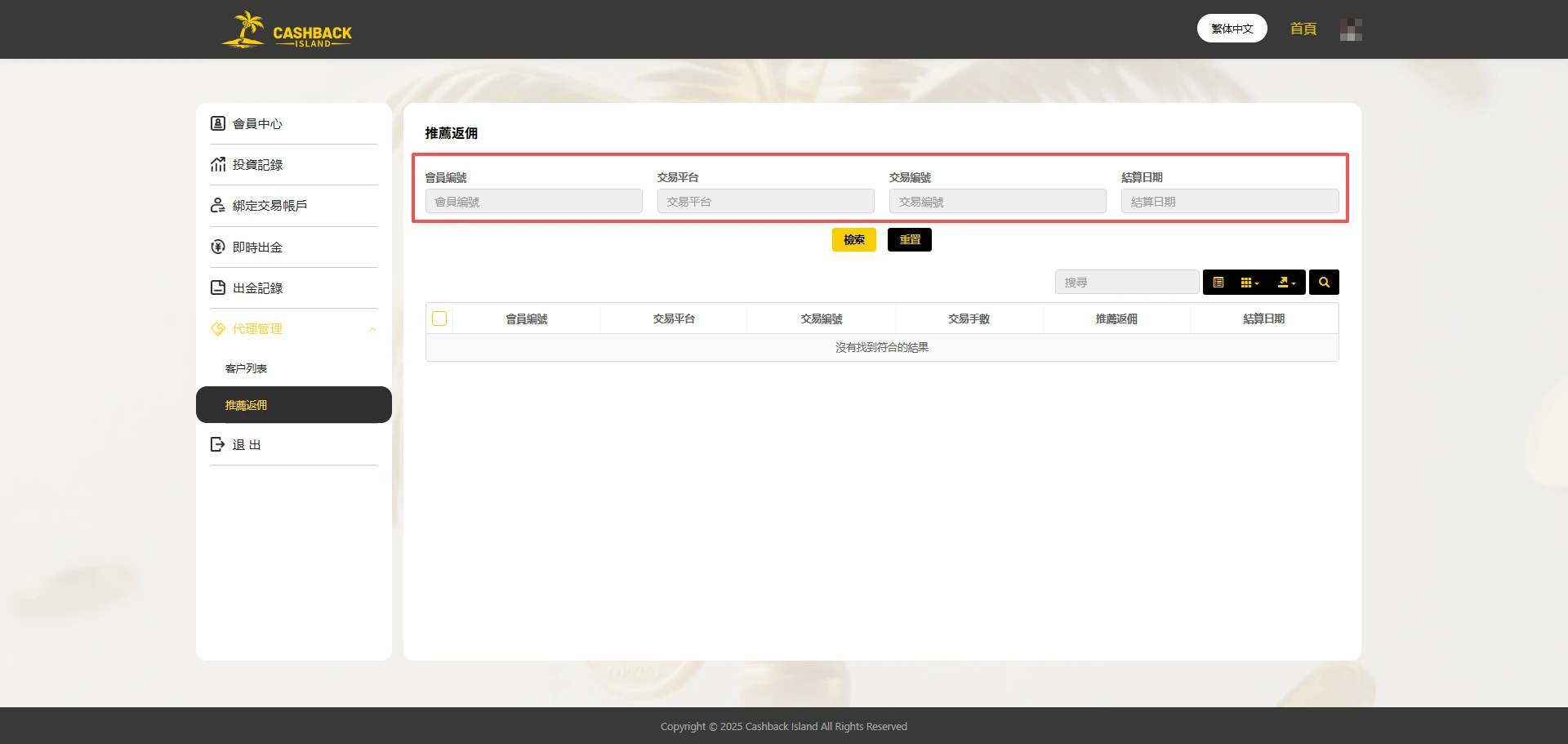Open the 會員中心 member center icon
This screenshot has width=1568, height=744.
[x=217, y=123]
